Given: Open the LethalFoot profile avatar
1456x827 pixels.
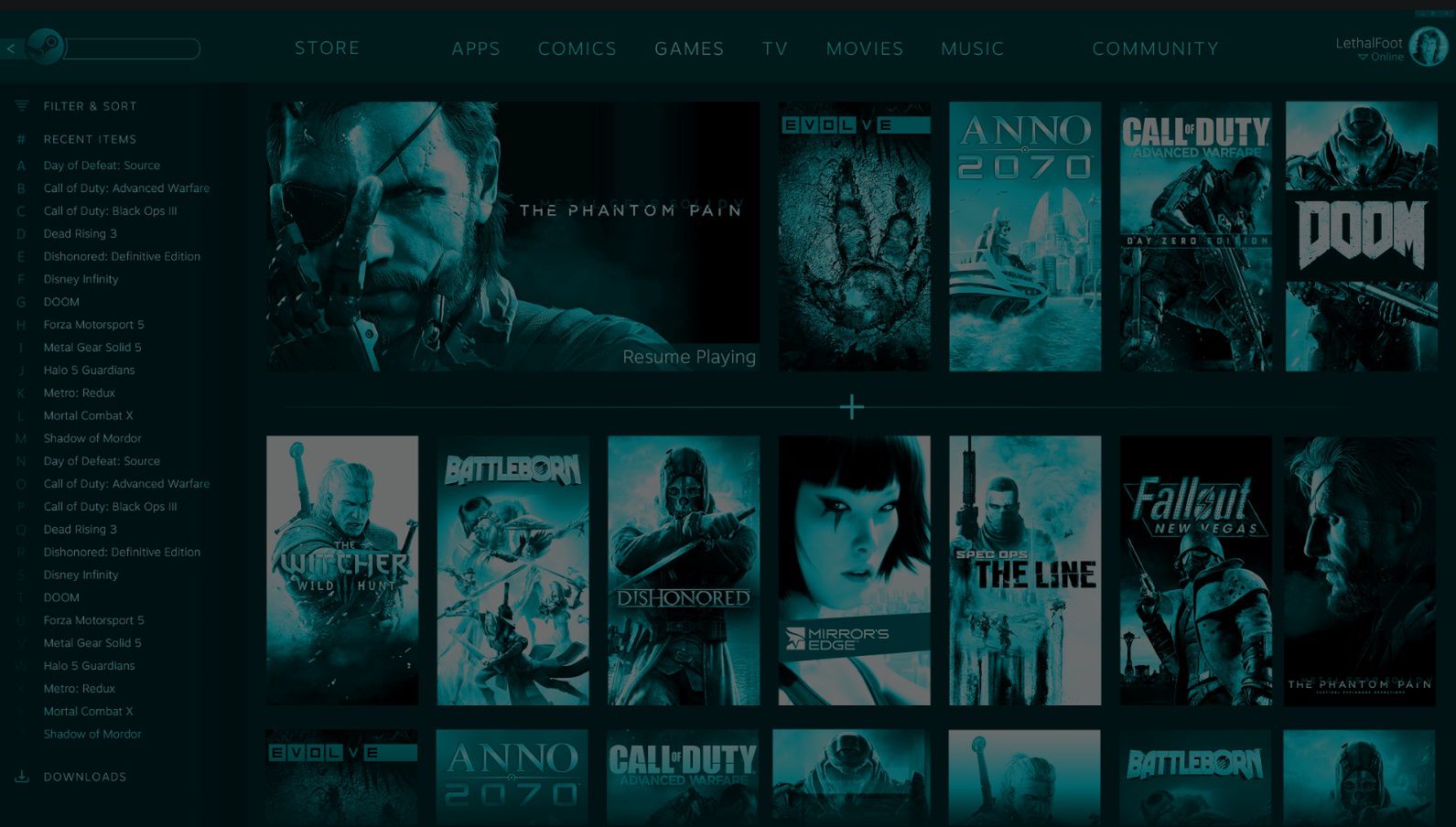Looking at the screenshot, I should point(1428,47).
